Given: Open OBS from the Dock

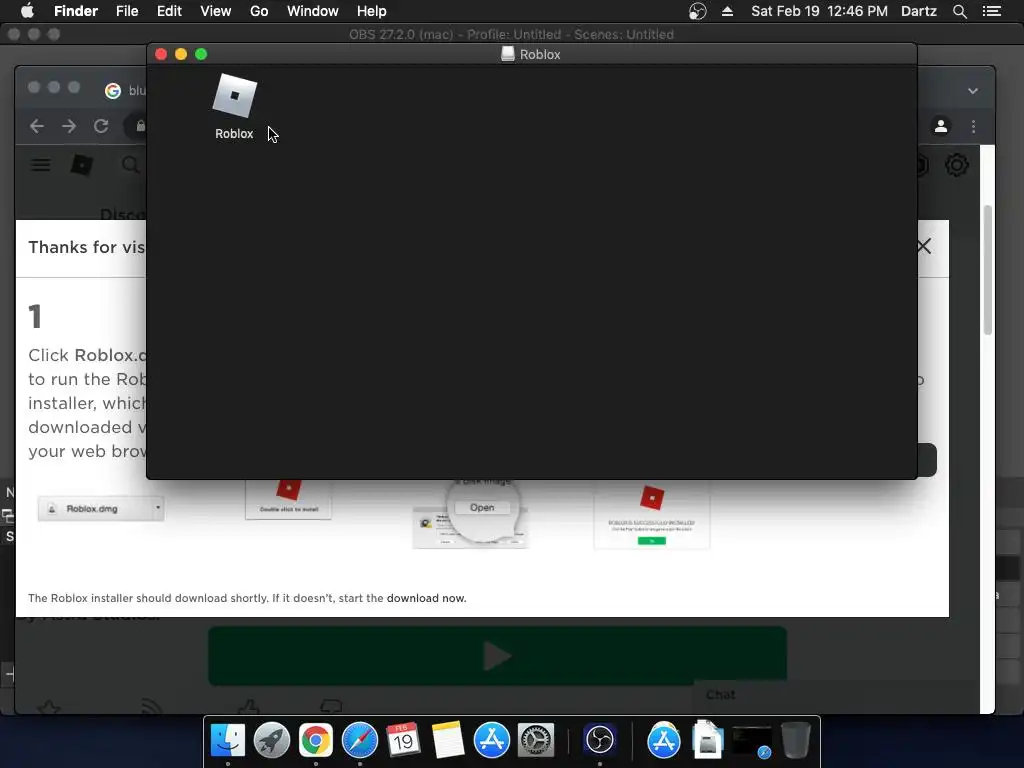Looking at the screenshot, I should tap(600, 740).
